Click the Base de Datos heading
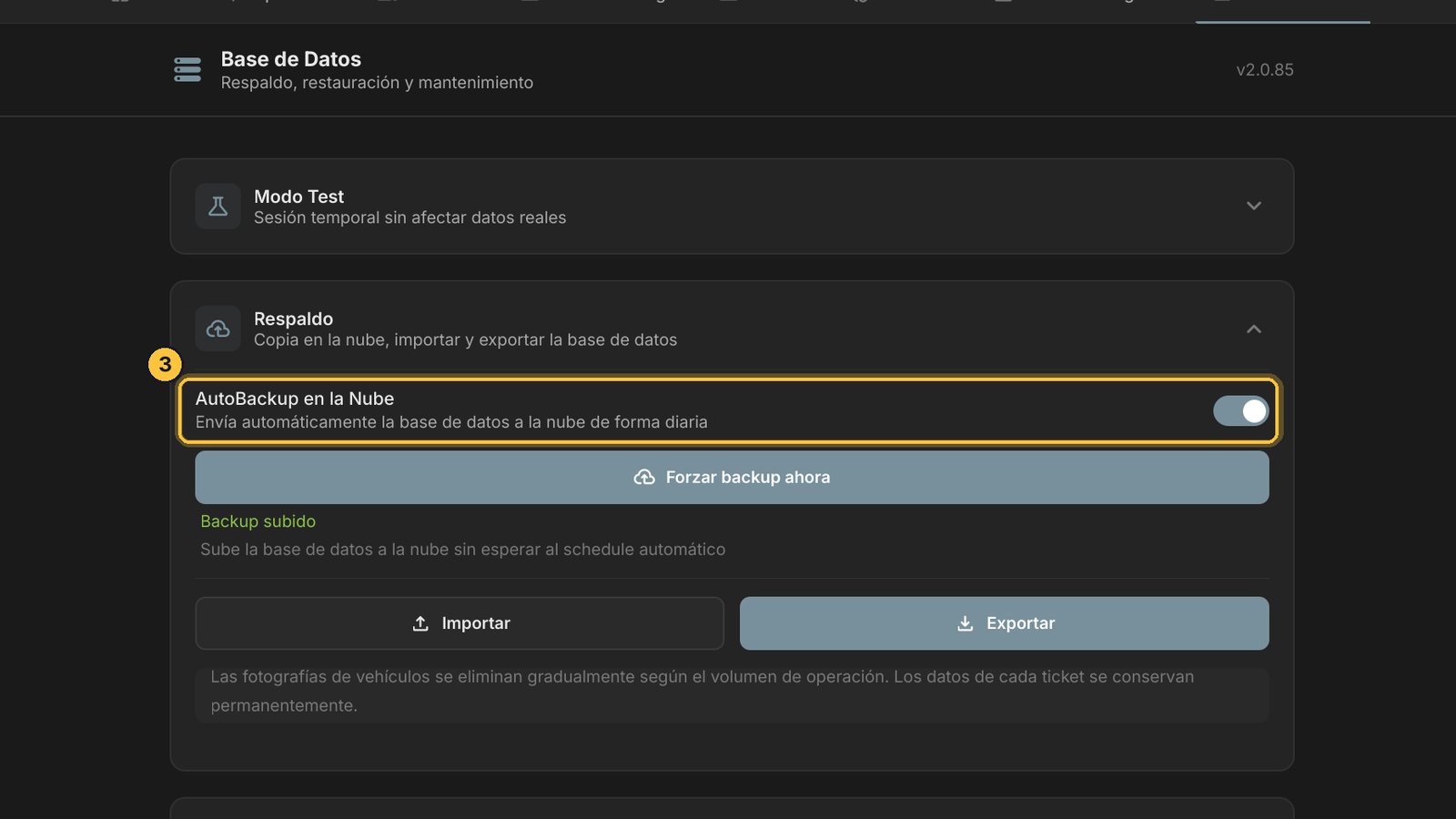The height and width of the screenshot is (819, 1456). pyautogui.click(x=291, y=59)
